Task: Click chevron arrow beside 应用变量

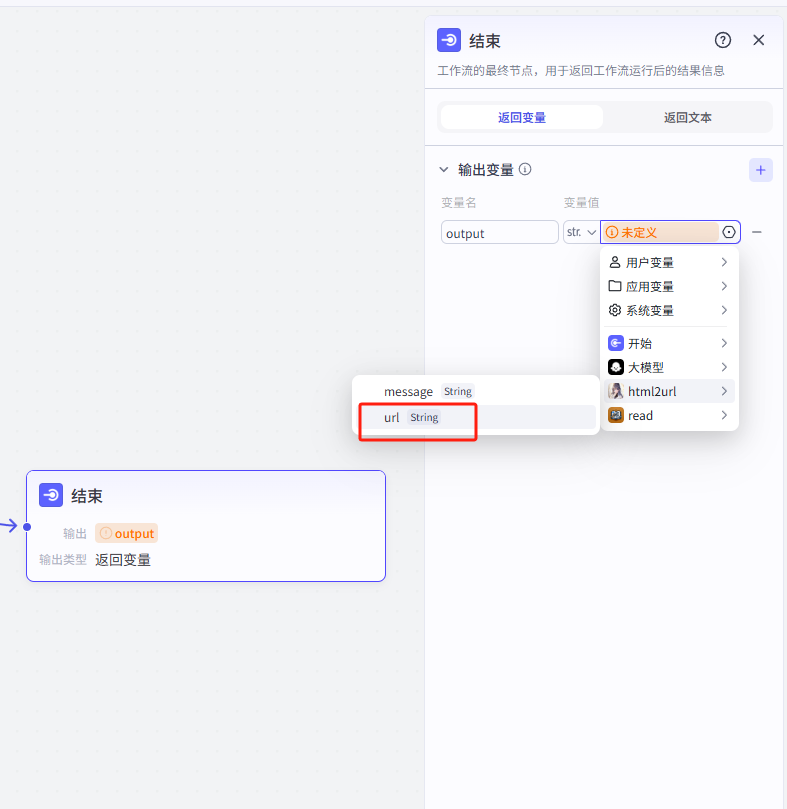Action: pyautogui.click(x=724, y=286)
